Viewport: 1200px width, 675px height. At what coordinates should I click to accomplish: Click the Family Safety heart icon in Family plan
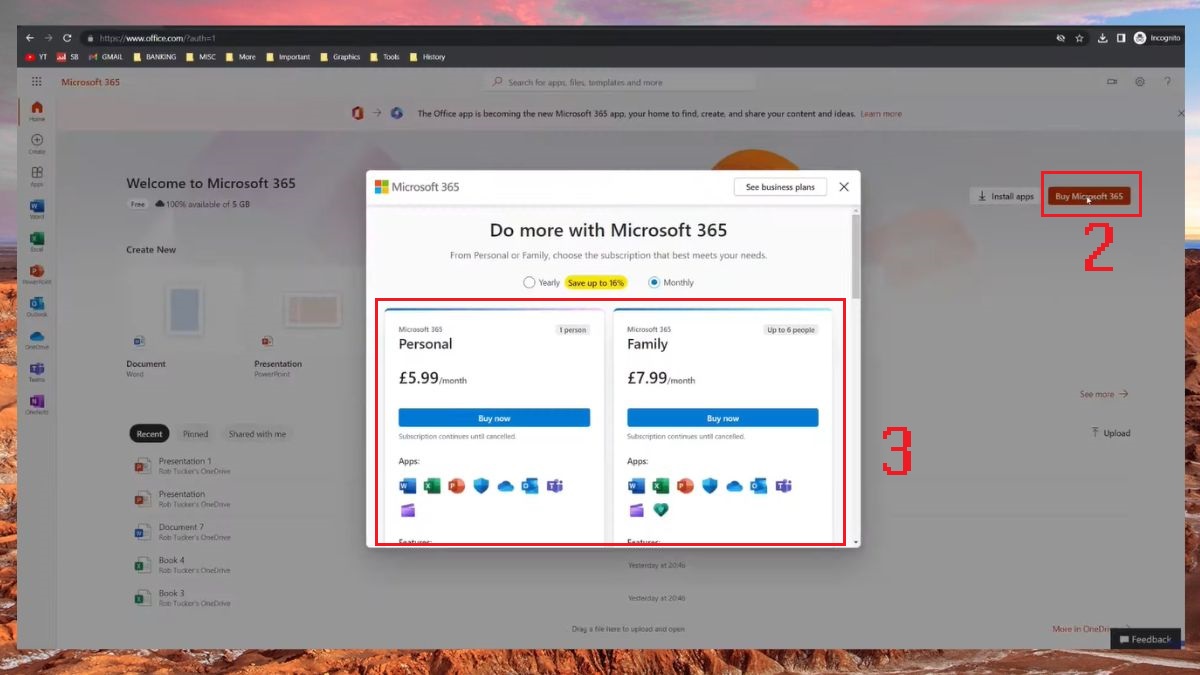pos(660,510)
